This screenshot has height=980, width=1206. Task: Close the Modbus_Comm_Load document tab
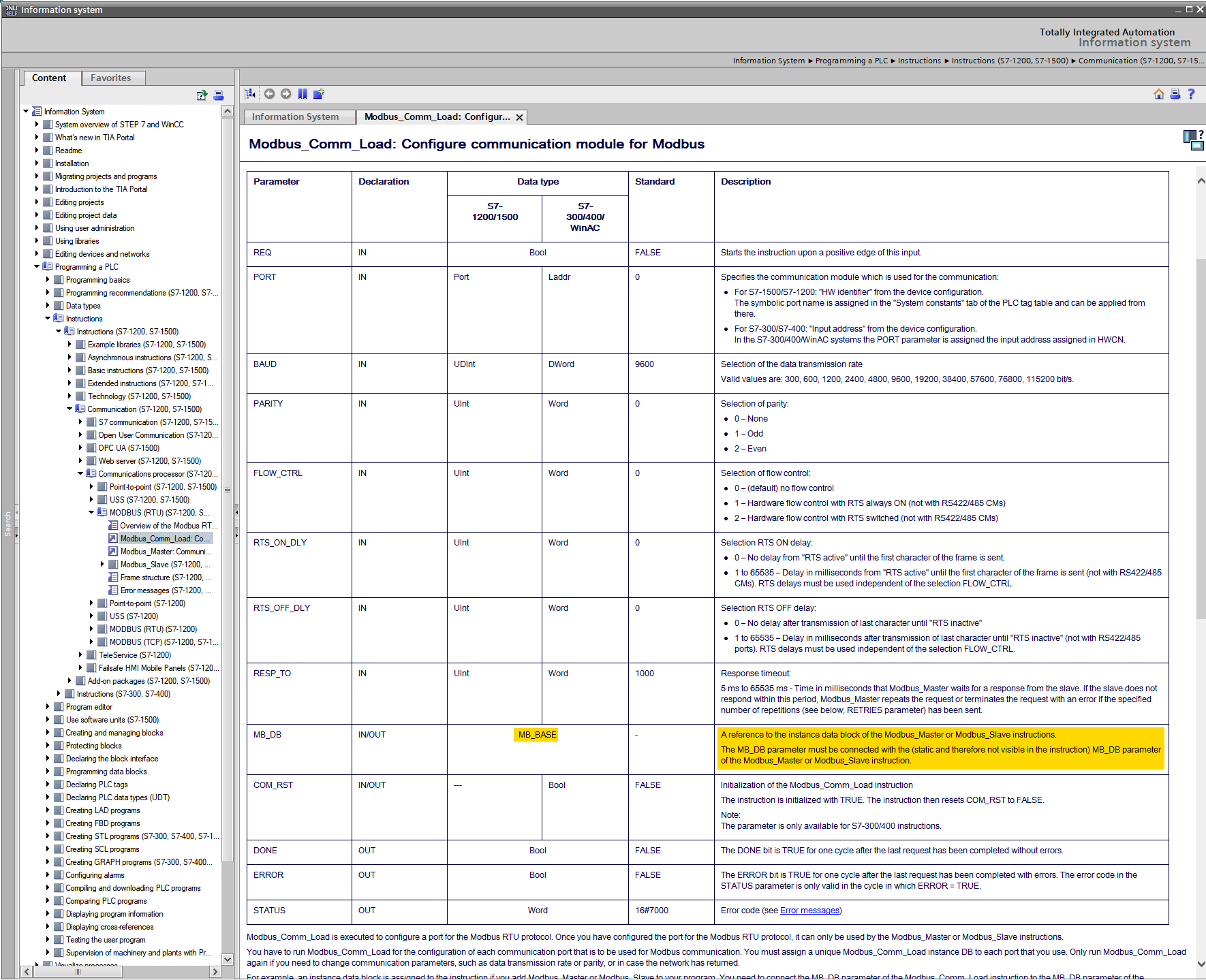click(519, 118)
